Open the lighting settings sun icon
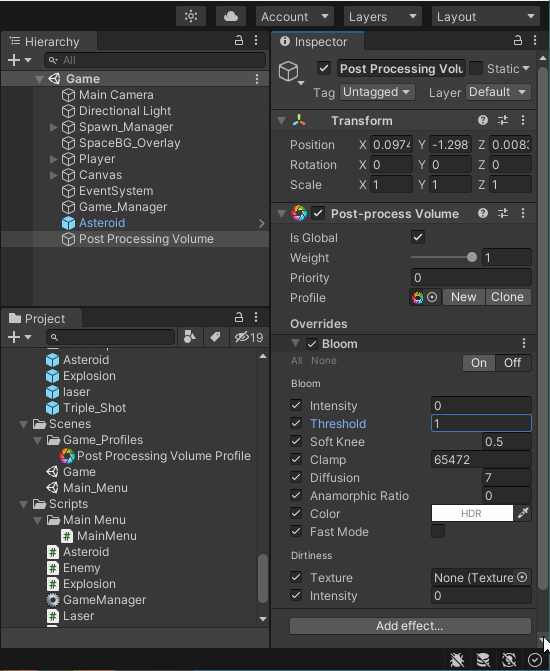 click(191, 17)
